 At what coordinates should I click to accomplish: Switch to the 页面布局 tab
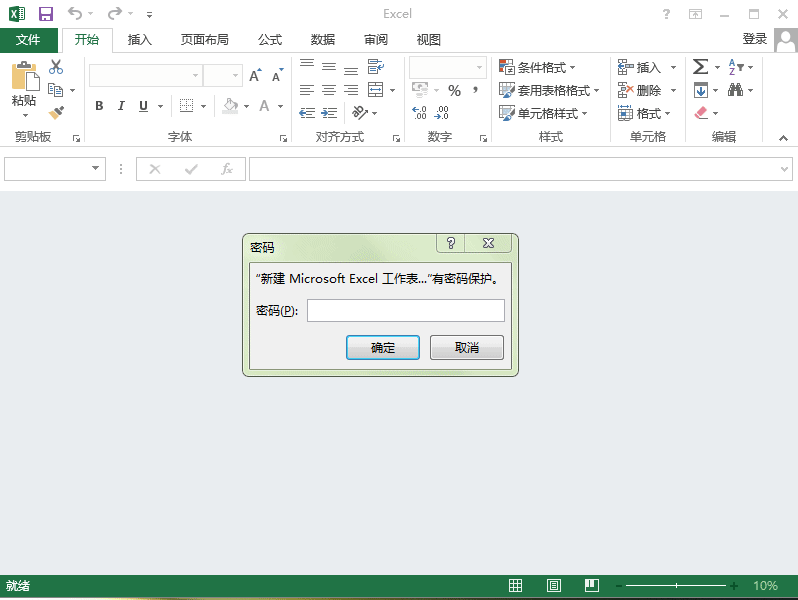(205, 40)
